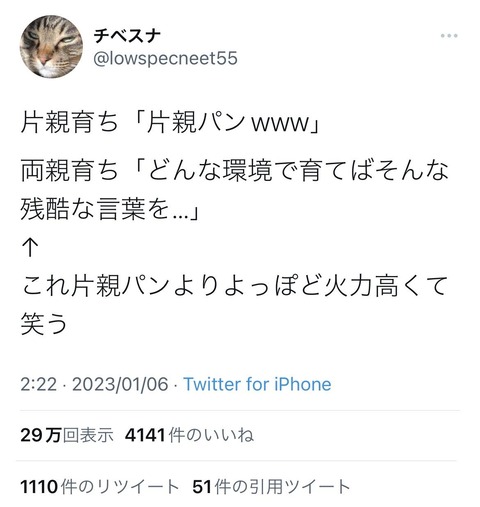Select tweet line starting with 片親育ち
The height and width of the screenshot is (507, 480).
pyautogui.click(x=170, y=122)
